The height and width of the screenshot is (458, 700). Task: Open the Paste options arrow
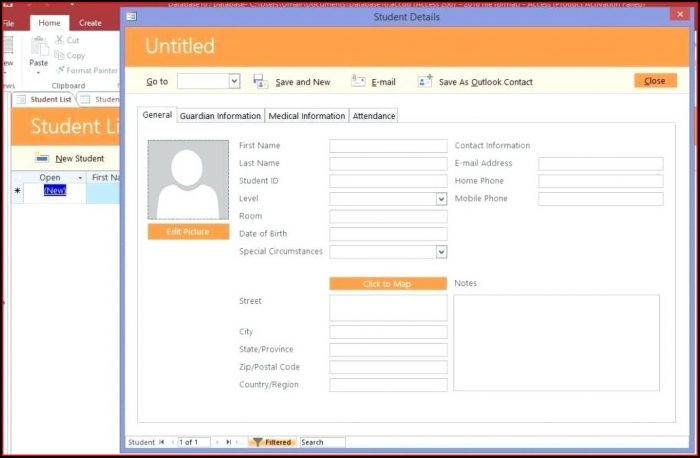coord(38,72)
